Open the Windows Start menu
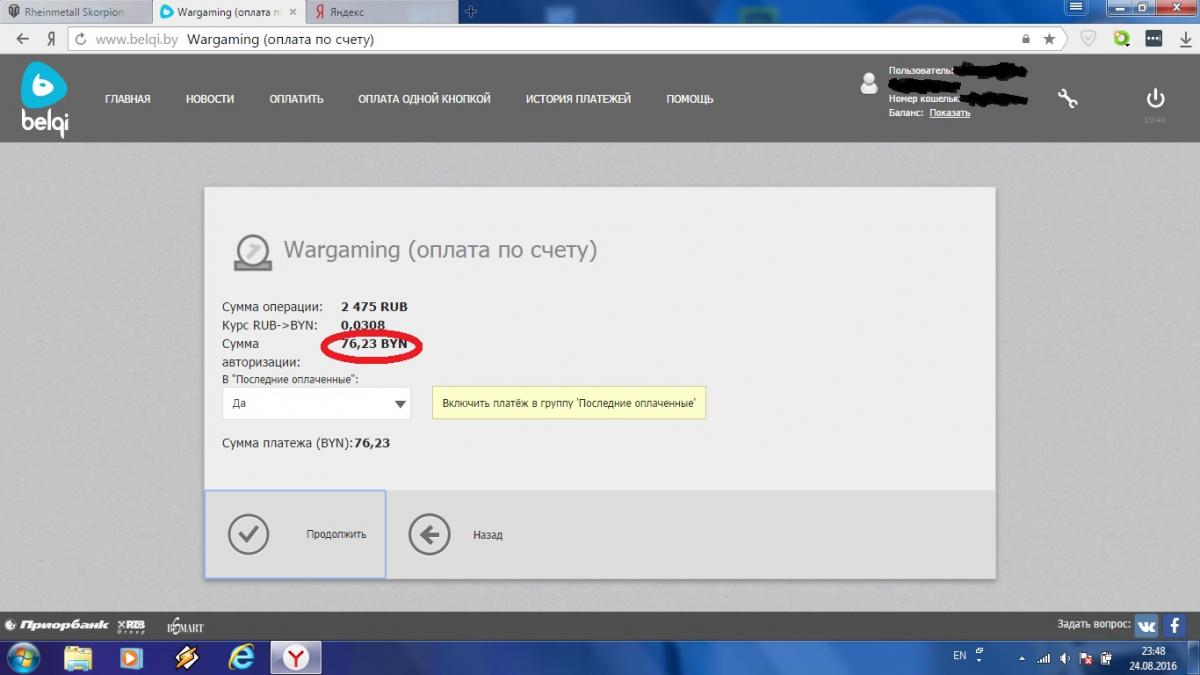This screenshot has width=1200, height=675. point(22,657)
